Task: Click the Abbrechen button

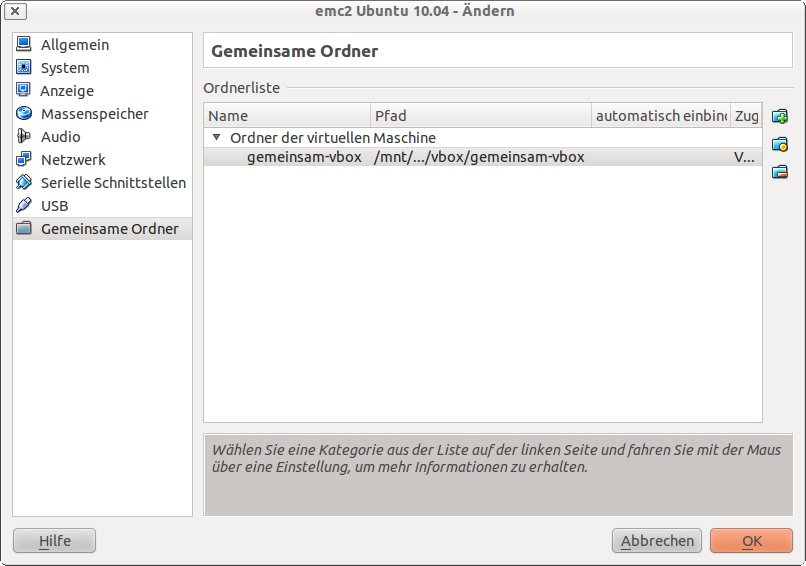Action: (x=657, y=541)
